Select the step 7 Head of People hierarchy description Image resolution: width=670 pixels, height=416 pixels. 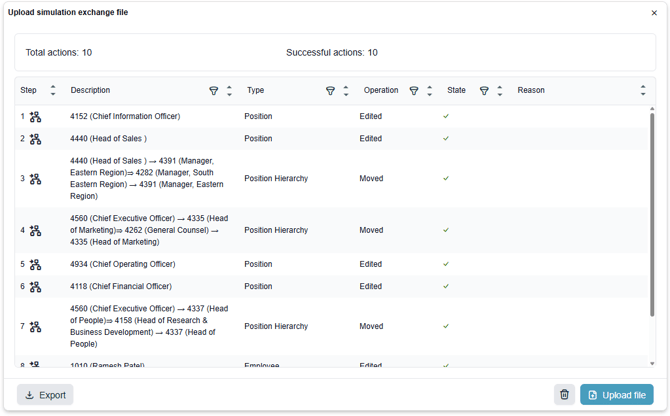[149, 326]
